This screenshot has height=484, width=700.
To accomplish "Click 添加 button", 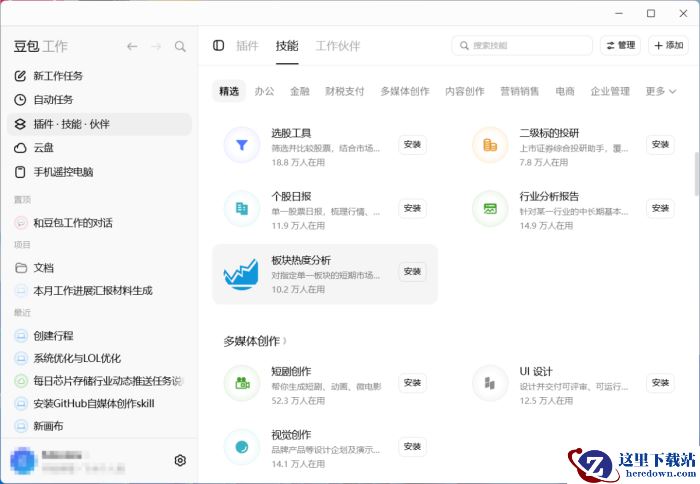I will [668, 46].
